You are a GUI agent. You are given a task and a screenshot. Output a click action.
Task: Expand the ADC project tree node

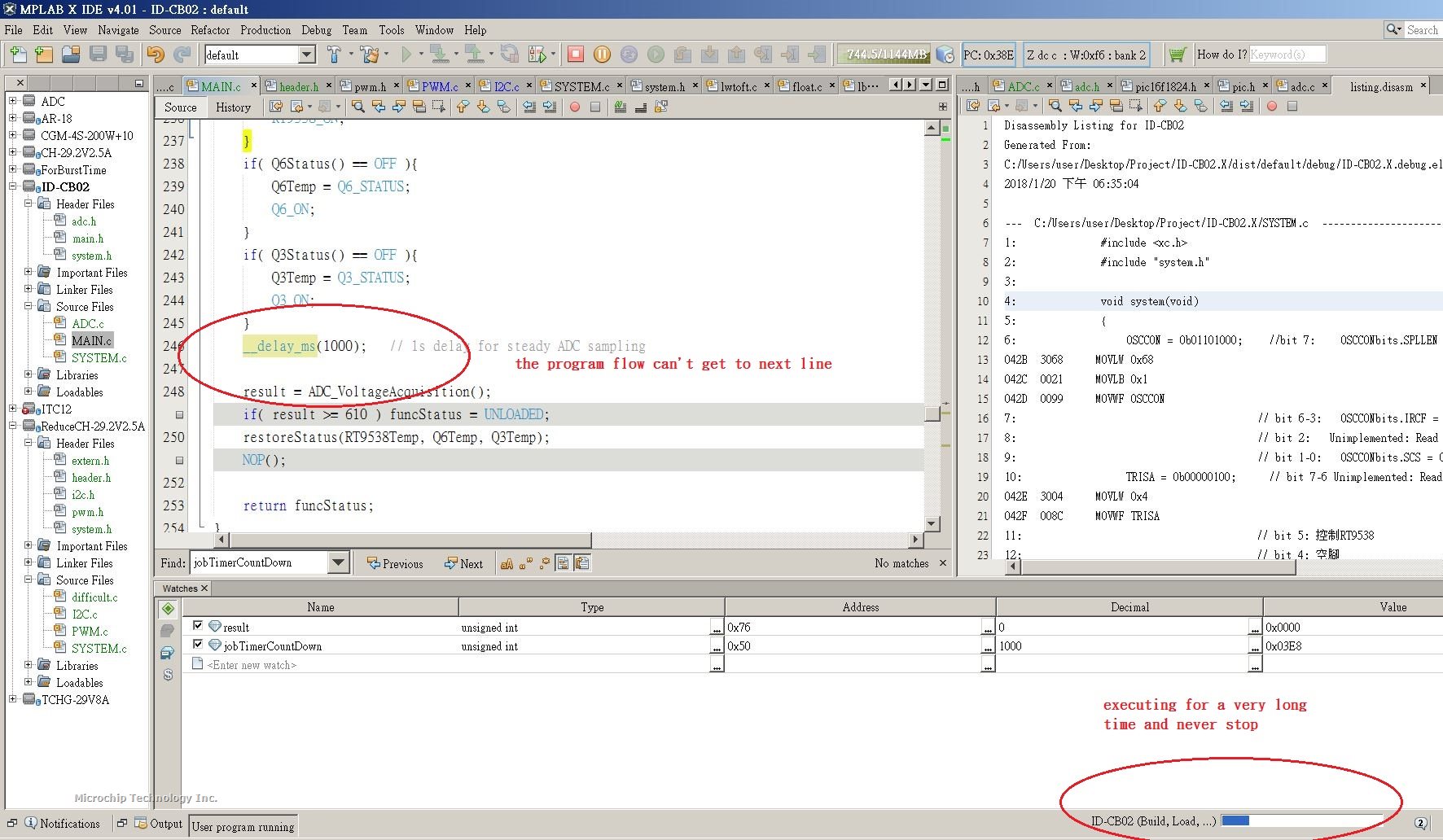click(12, 101)
